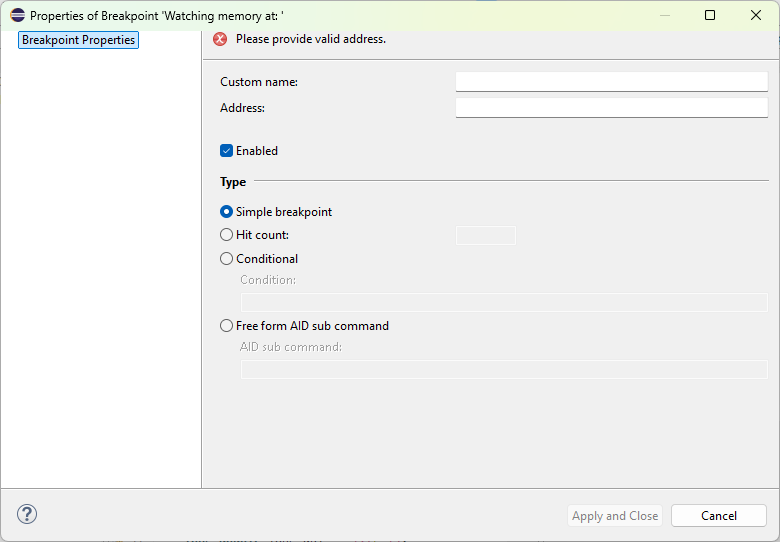The height and width of the screenshot is (542, 780).
Task: Focus the Address input field
Action: (611, 108)
